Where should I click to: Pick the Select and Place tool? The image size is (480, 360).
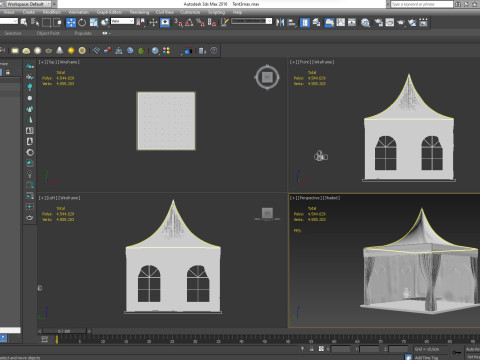coord(105,22)
